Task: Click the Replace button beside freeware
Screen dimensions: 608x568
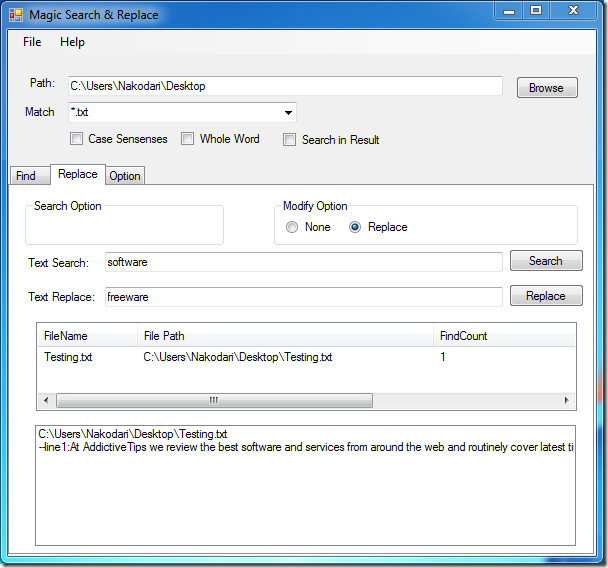Action: pos(546,296)
